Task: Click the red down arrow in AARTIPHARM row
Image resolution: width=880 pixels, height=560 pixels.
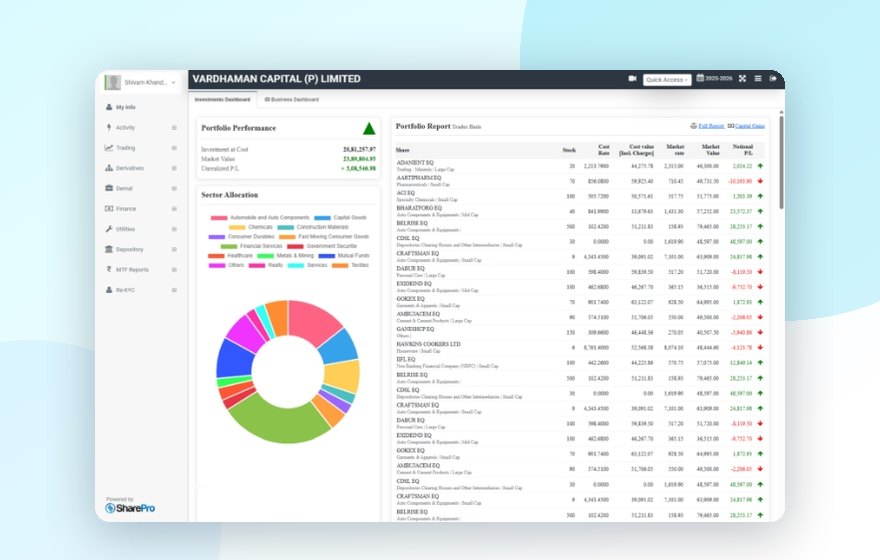Action: 760,181
